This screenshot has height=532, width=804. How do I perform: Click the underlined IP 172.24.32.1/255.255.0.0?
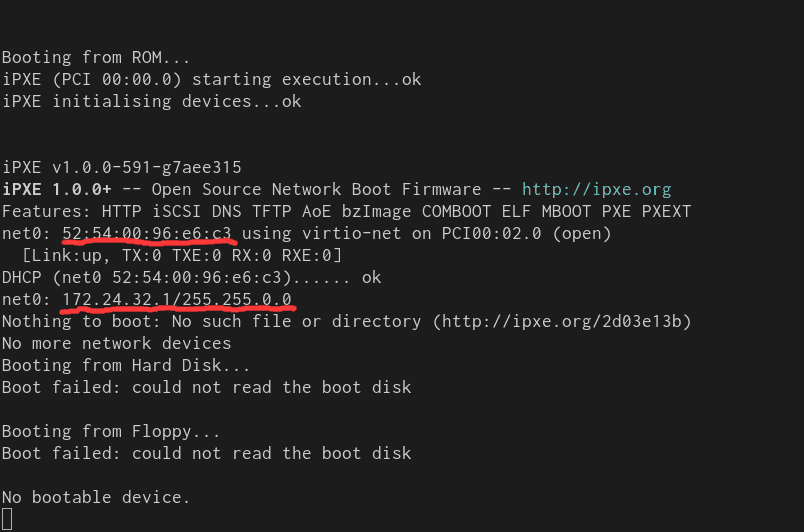[x=177, y=299]
